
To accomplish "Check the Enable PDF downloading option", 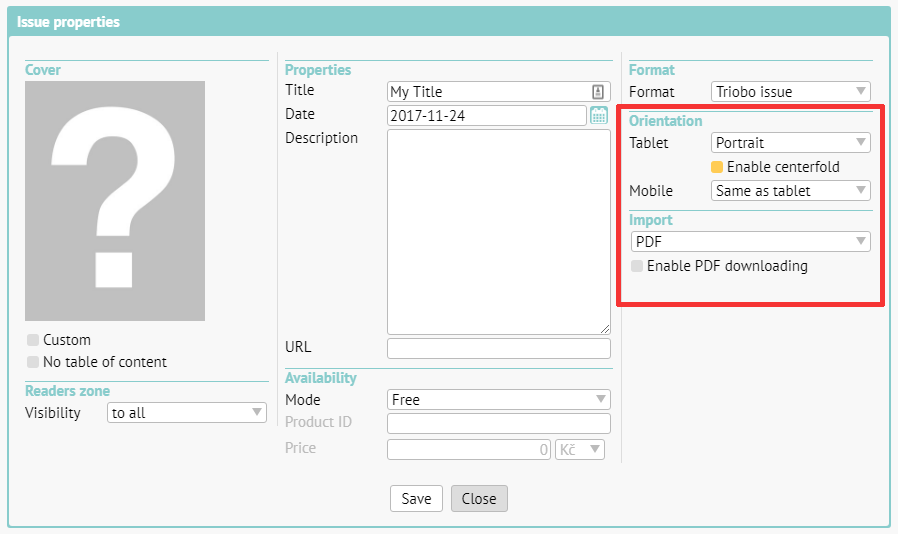I will pyautogui.click(x=636, y=266).
